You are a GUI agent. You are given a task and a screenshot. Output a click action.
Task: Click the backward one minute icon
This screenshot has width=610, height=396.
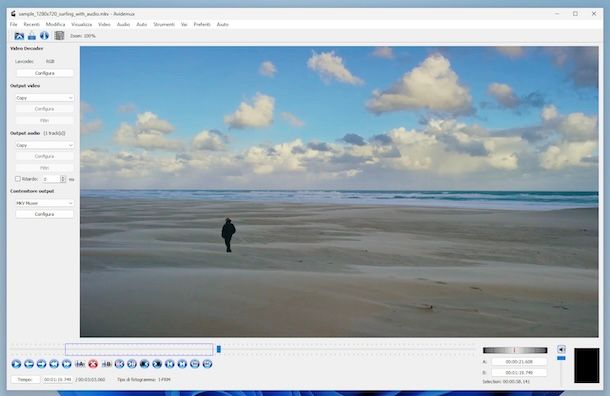[x=195, y=364]
